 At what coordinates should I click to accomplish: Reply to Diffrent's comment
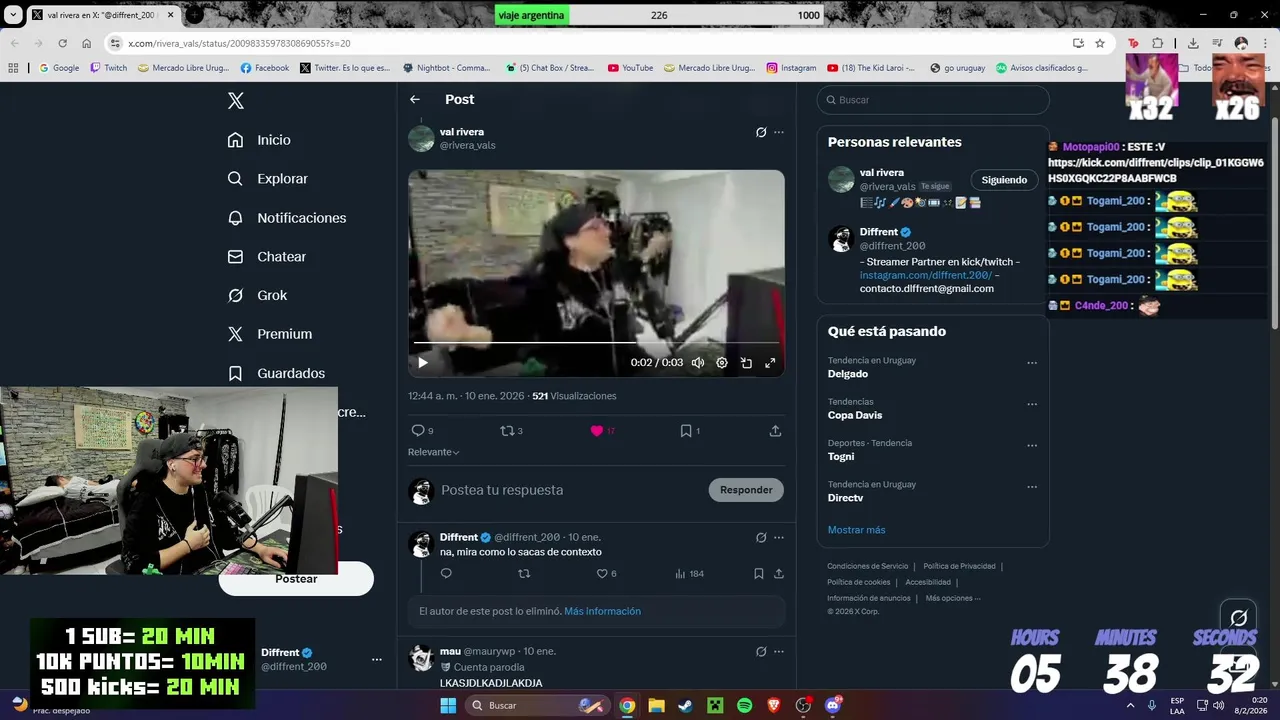click(446, 574)
